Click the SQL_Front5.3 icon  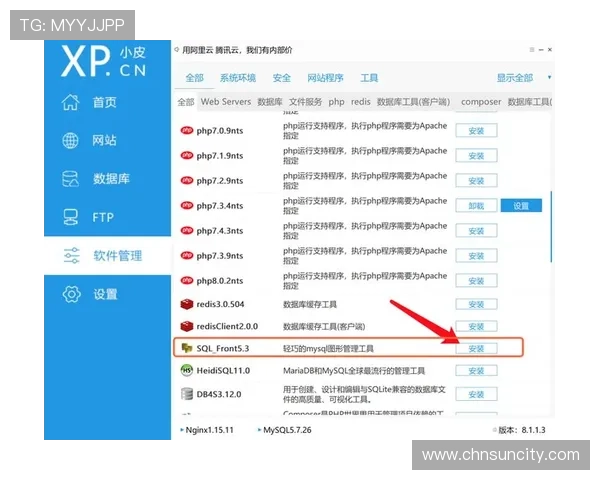187,348
